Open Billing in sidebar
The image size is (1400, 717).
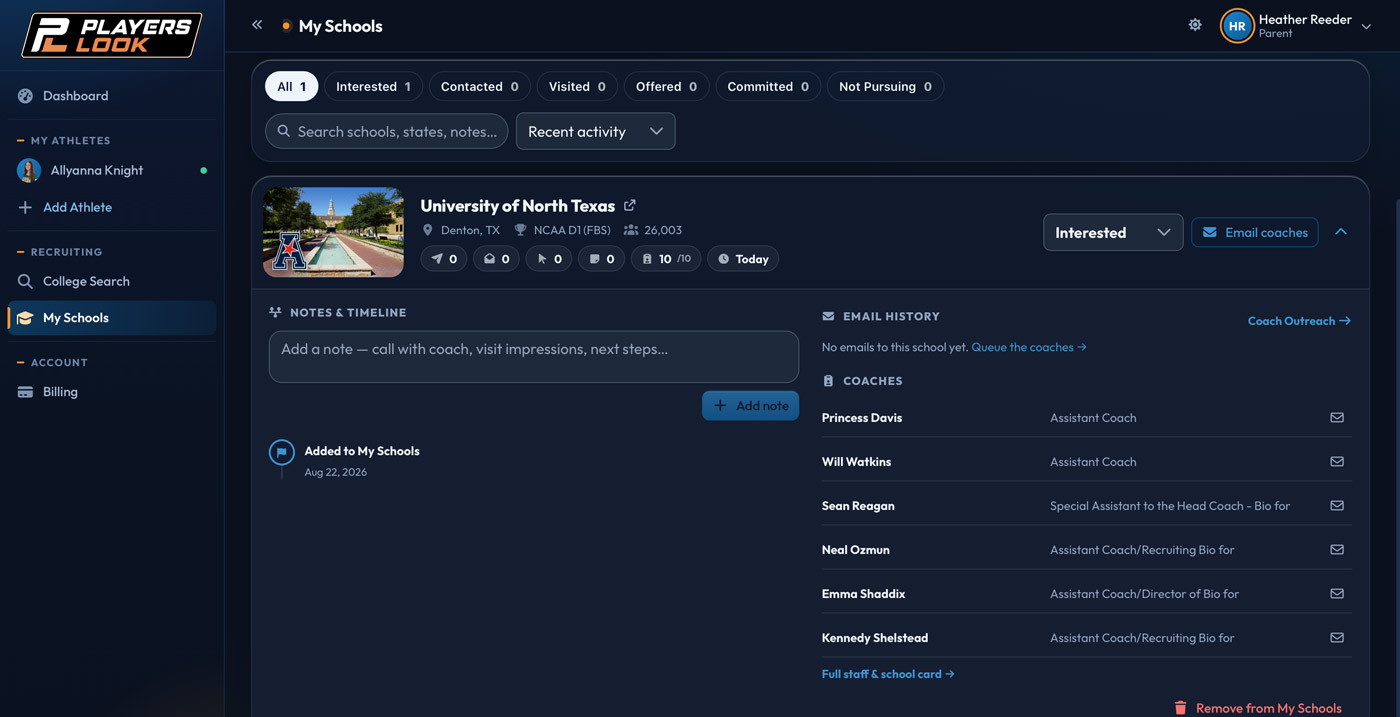(x=112, y=392)
